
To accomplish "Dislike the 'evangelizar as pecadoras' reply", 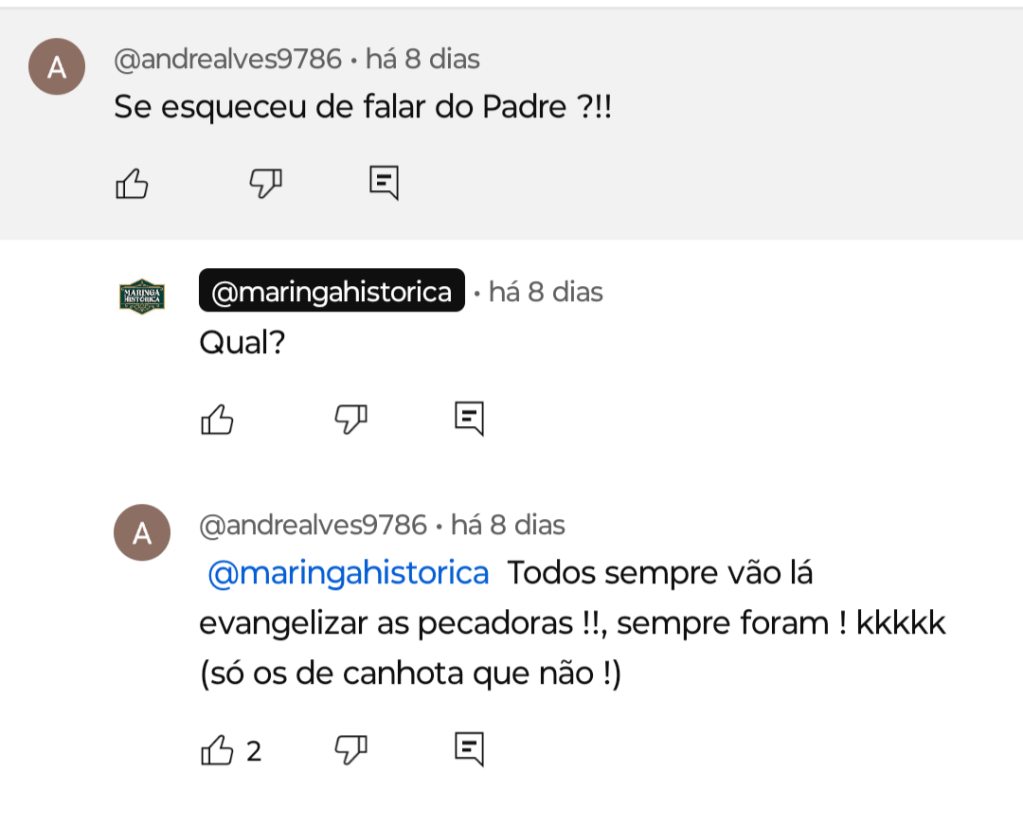I will [x=350, y=749].
